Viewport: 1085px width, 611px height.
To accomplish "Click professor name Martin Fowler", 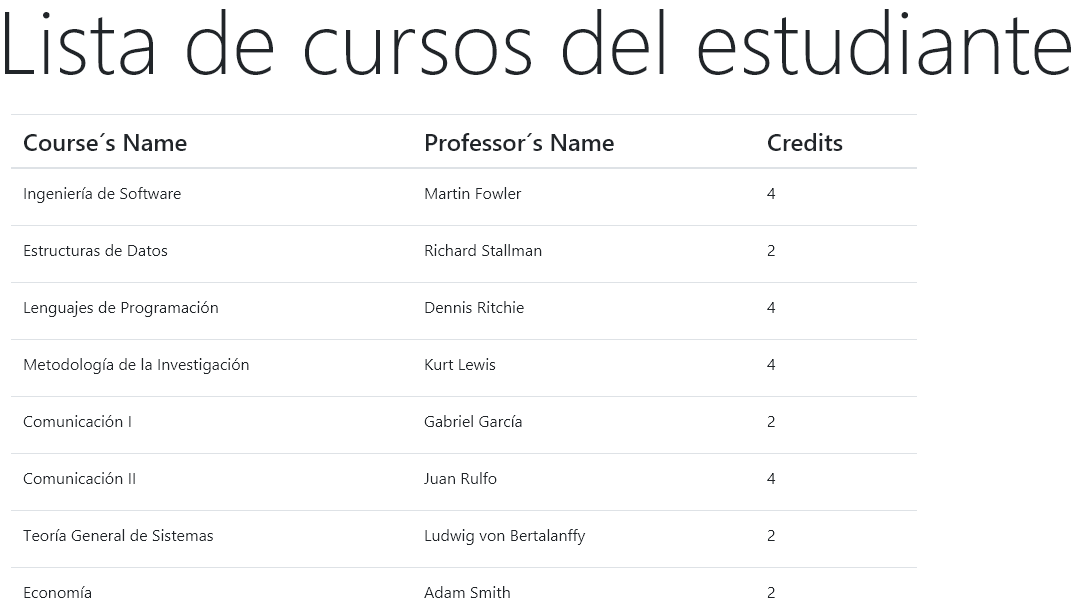I will tap(472, 194).
